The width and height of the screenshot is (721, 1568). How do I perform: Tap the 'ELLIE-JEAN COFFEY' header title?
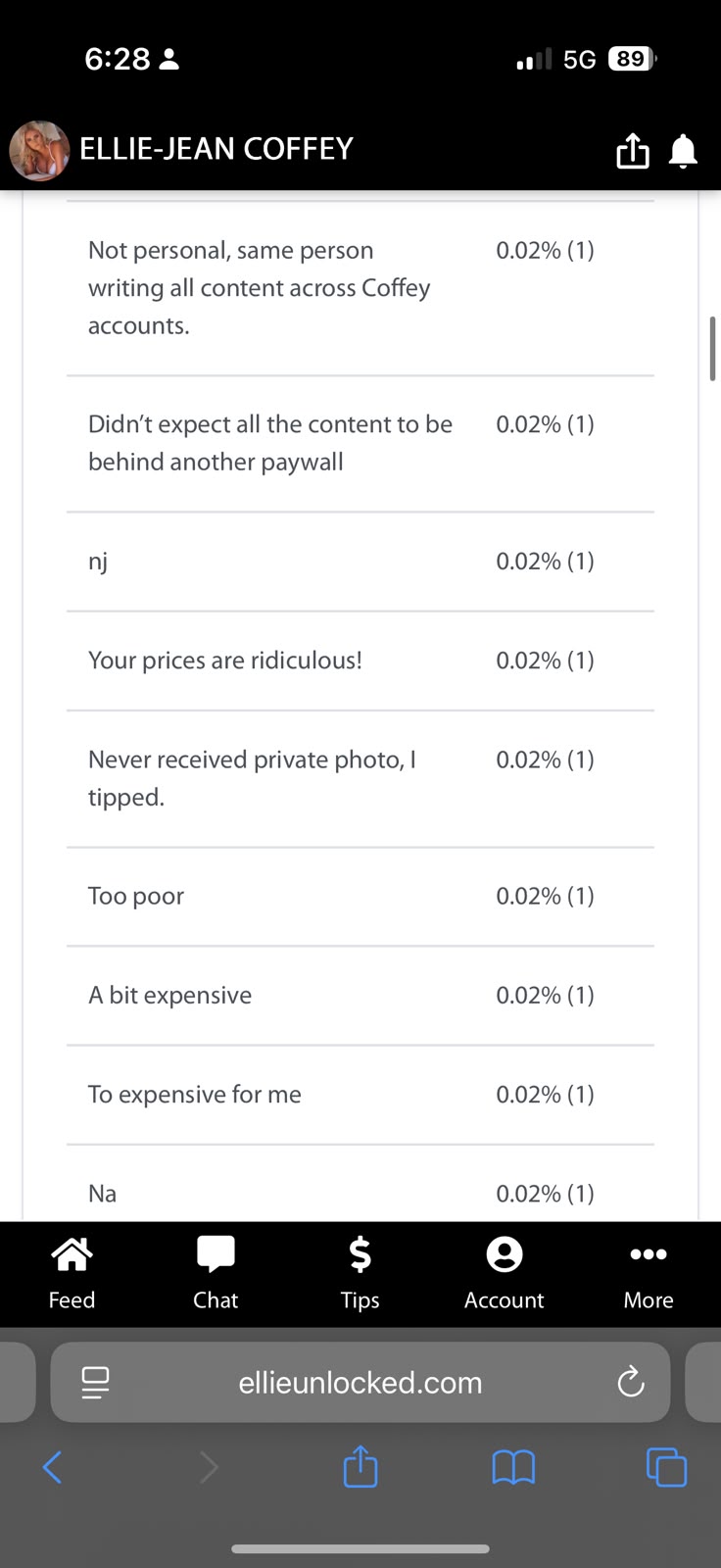click(216, 149)
